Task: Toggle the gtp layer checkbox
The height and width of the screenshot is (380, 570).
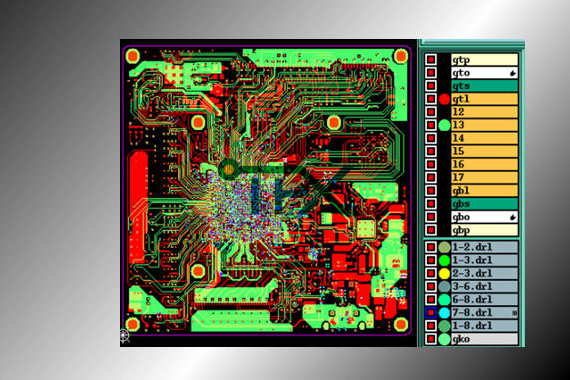Action: click(x=431, y=59)
